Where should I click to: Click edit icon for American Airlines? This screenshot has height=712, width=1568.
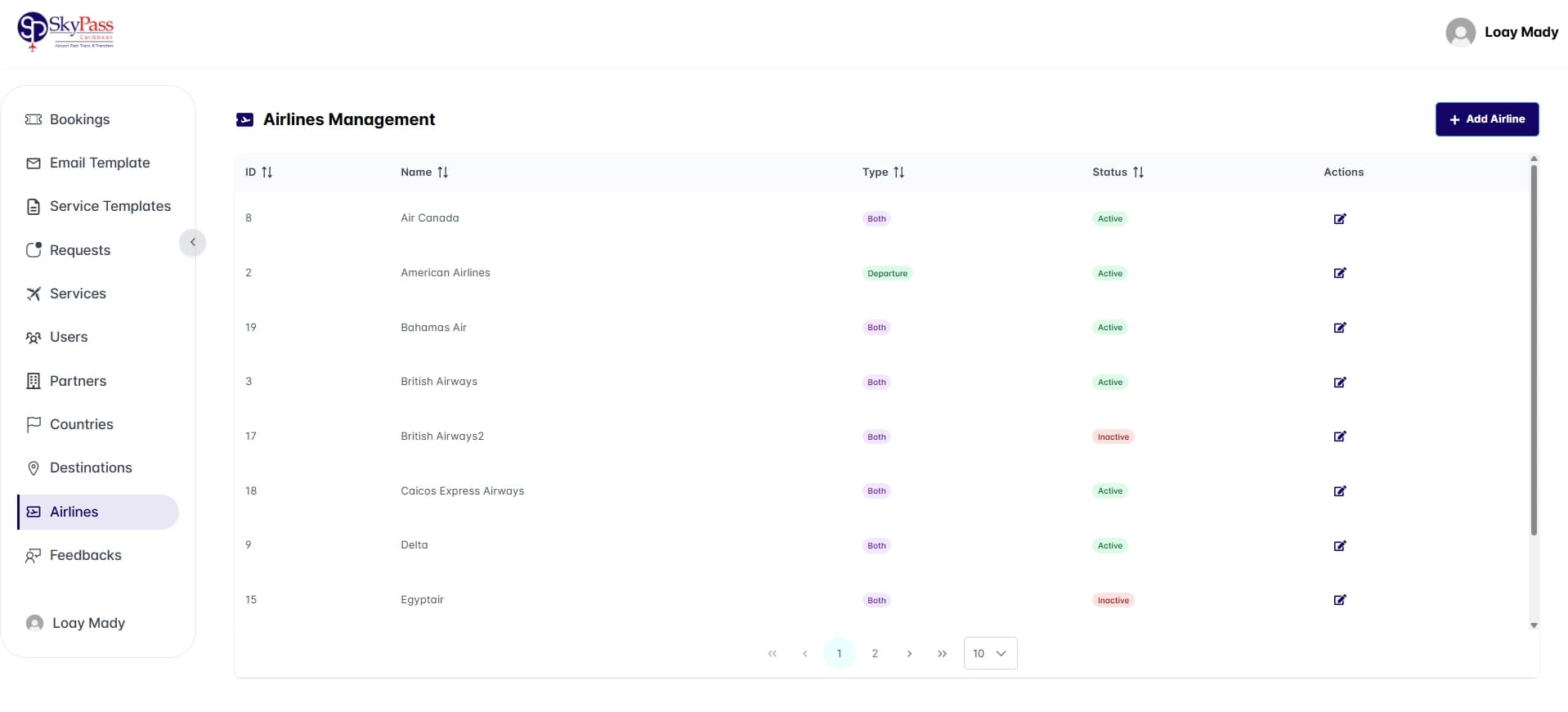1339,273
